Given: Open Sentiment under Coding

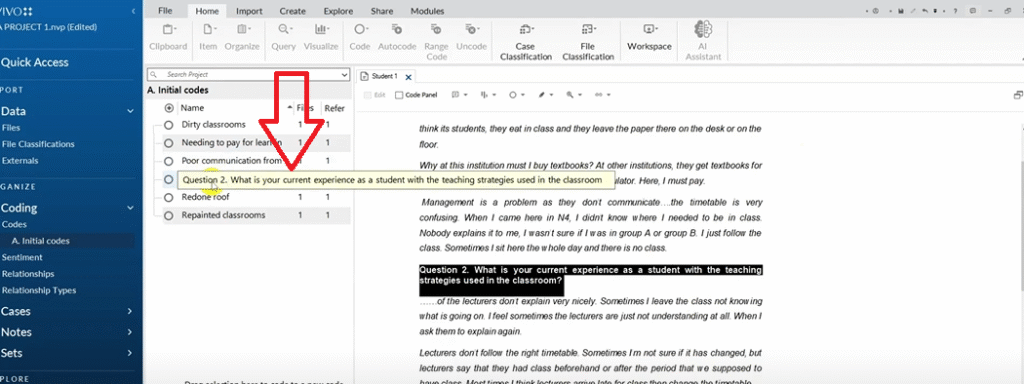Looking at the screenshot, I should (22, 257).
